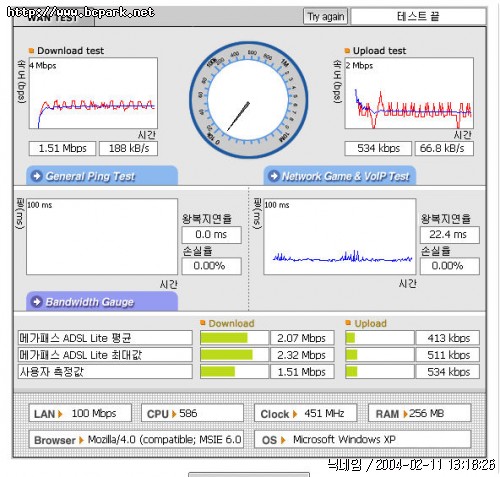Click the 66.8 kB/s upload rate box
This screenshot has width=500, height=477.
pos(444,148)
